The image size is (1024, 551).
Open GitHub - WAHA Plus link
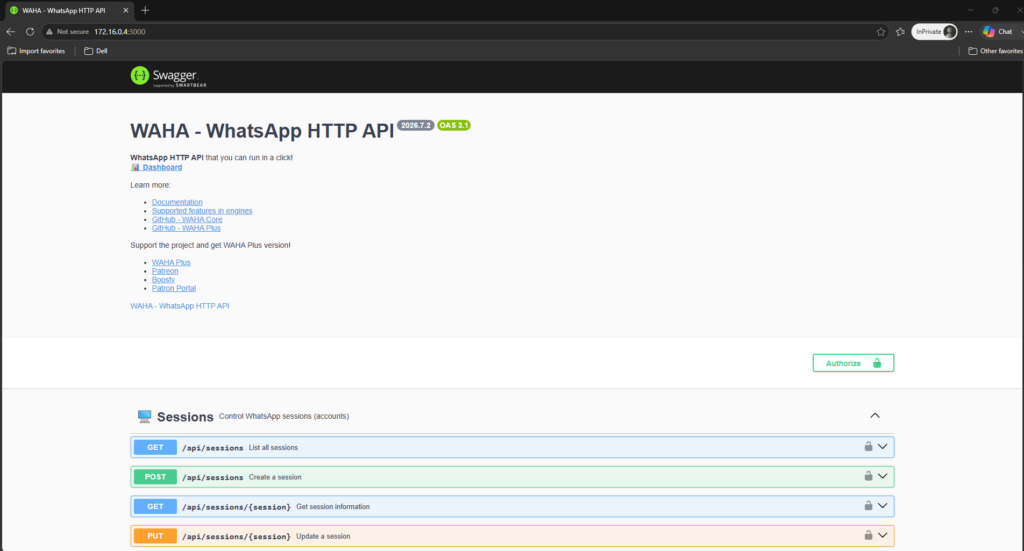pyautogui.click(x=186, y=228)
